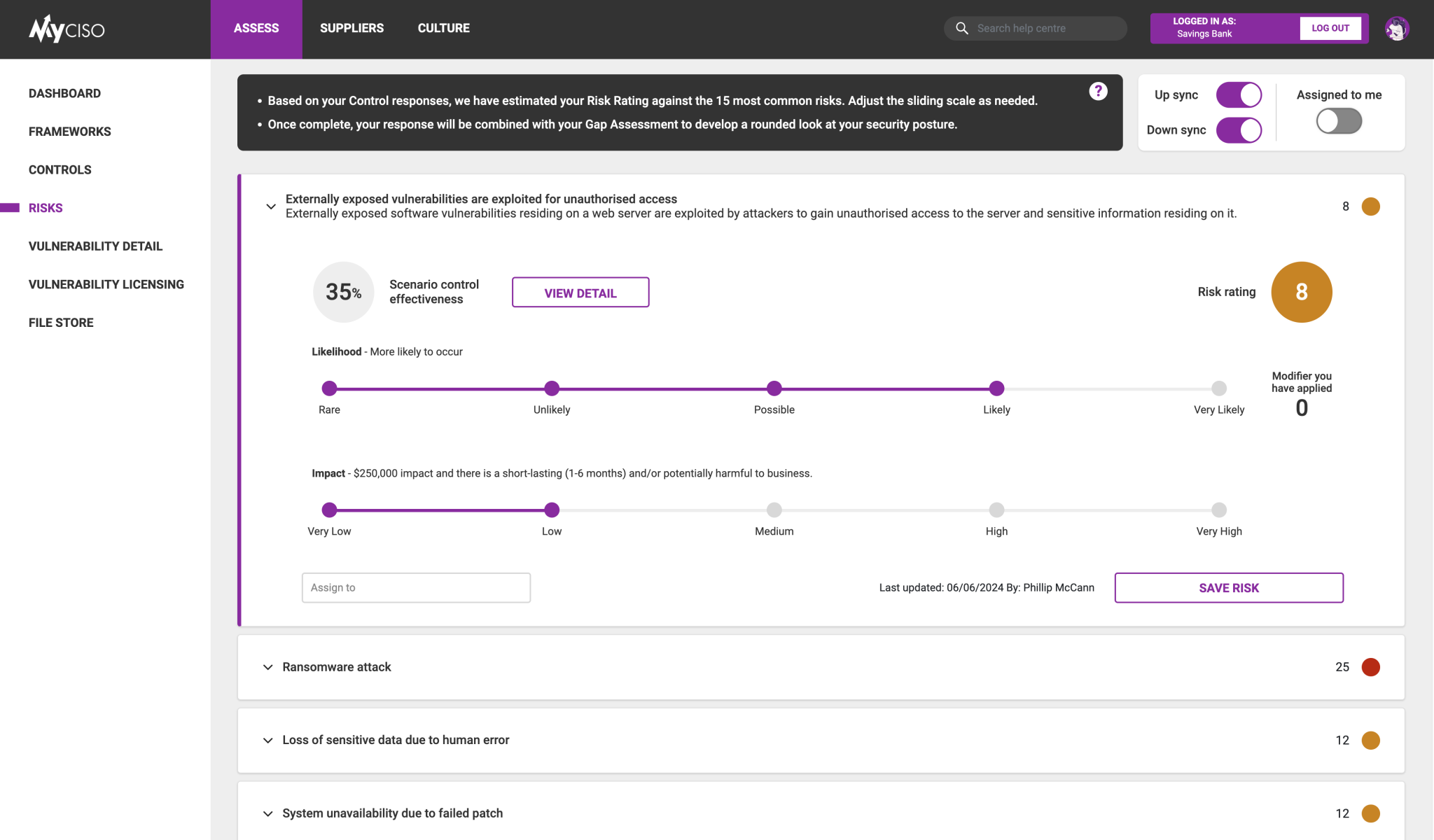Click the VIEW DETAIL button
Image resolution: width=1434 pixels, height=840 pixels.
(580, 293)
